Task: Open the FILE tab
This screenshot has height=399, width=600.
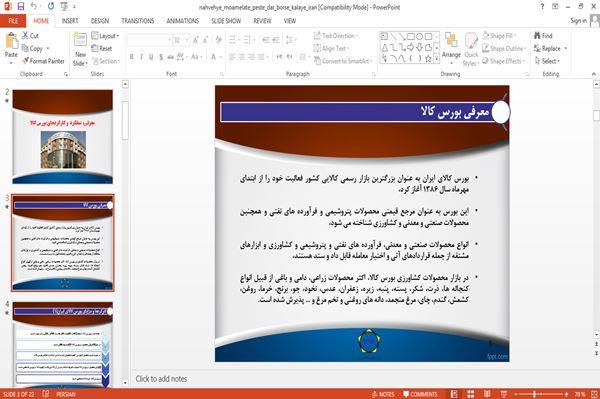Action: [x=13, y=21]
